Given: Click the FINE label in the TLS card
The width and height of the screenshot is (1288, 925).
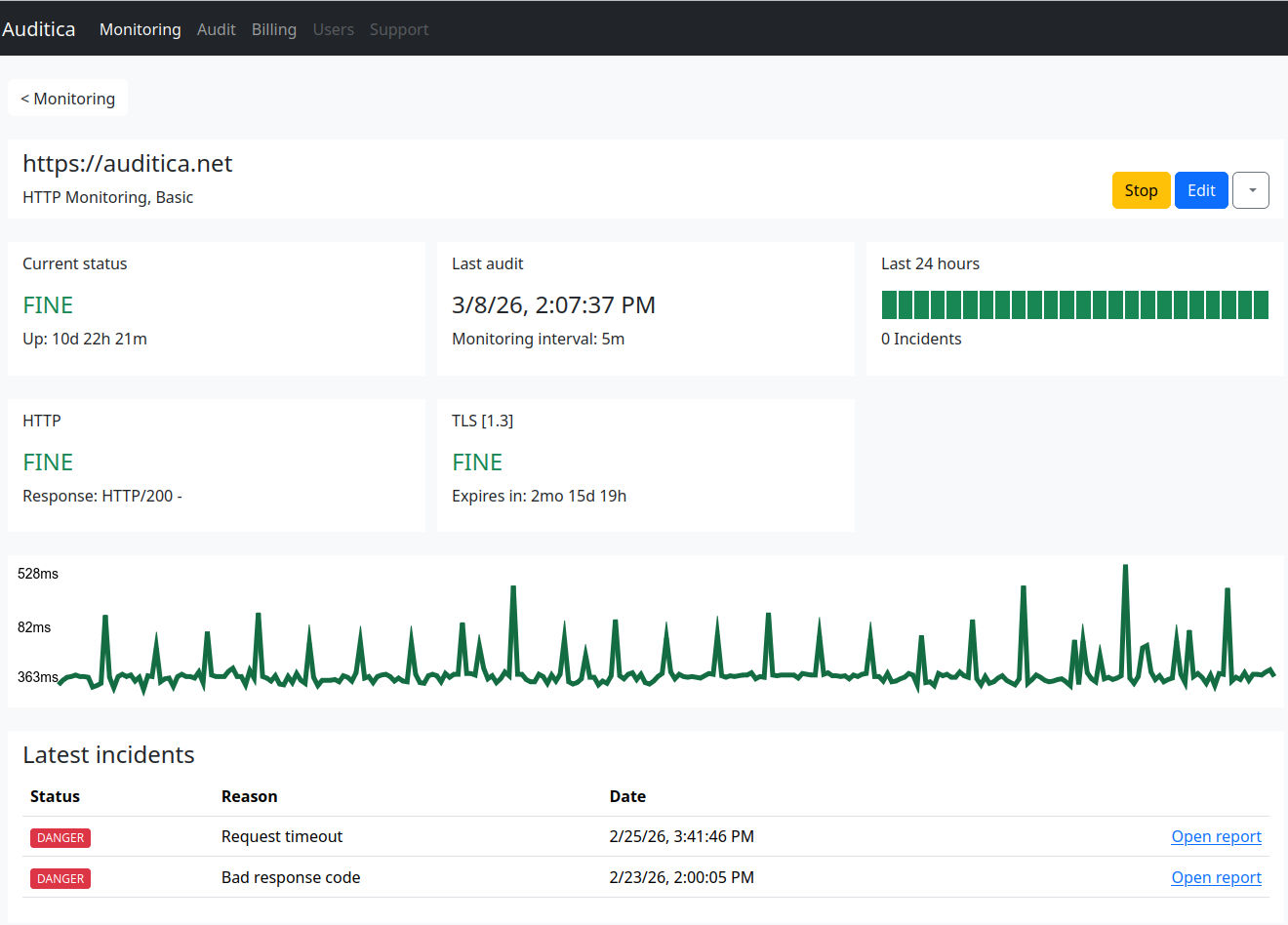Looking at the screenshot, I should (476, 462).
